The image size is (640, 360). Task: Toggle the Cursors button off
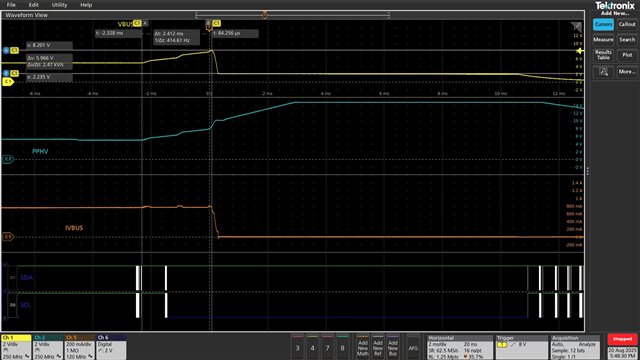(603, 24)
